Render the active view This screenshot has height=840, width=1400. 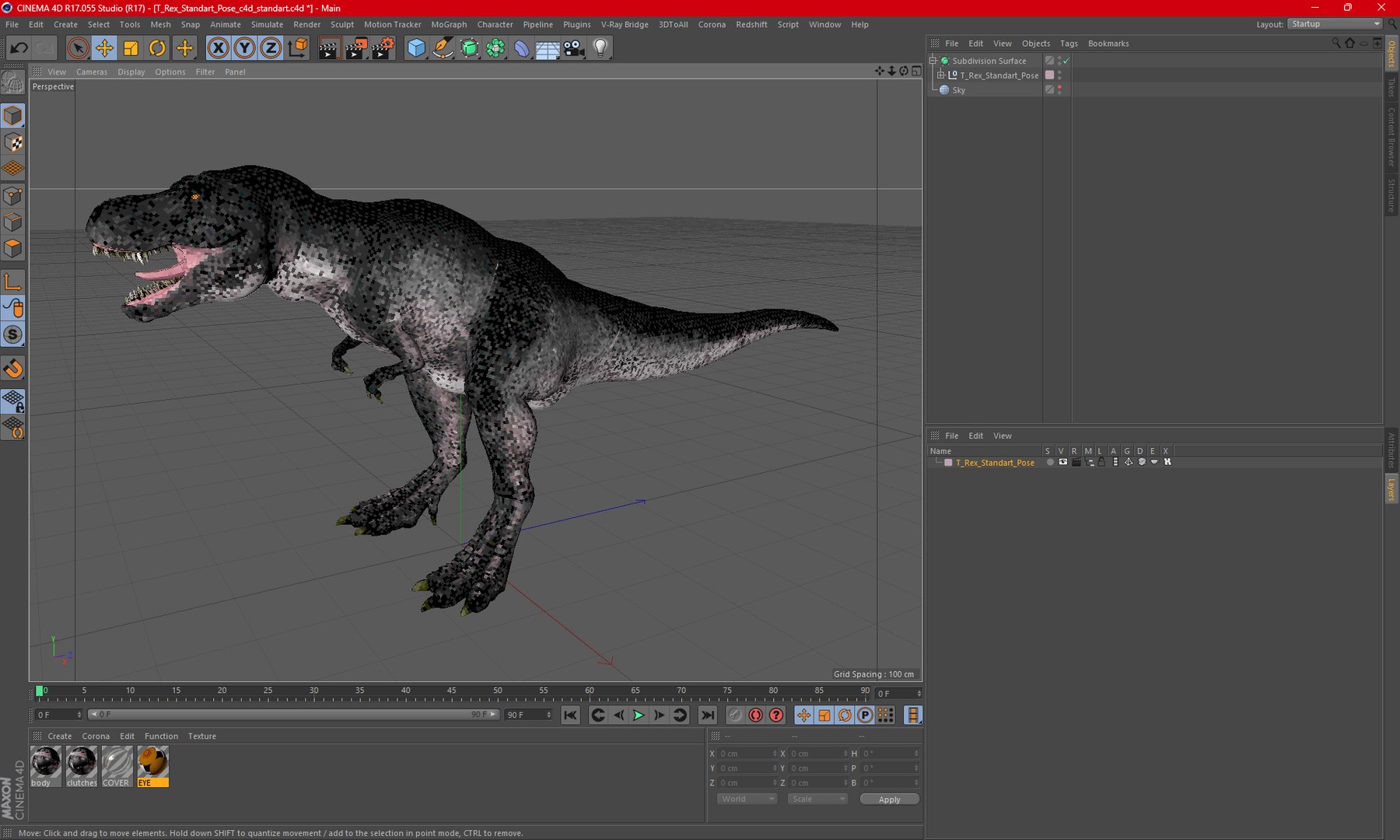point(329,48)
